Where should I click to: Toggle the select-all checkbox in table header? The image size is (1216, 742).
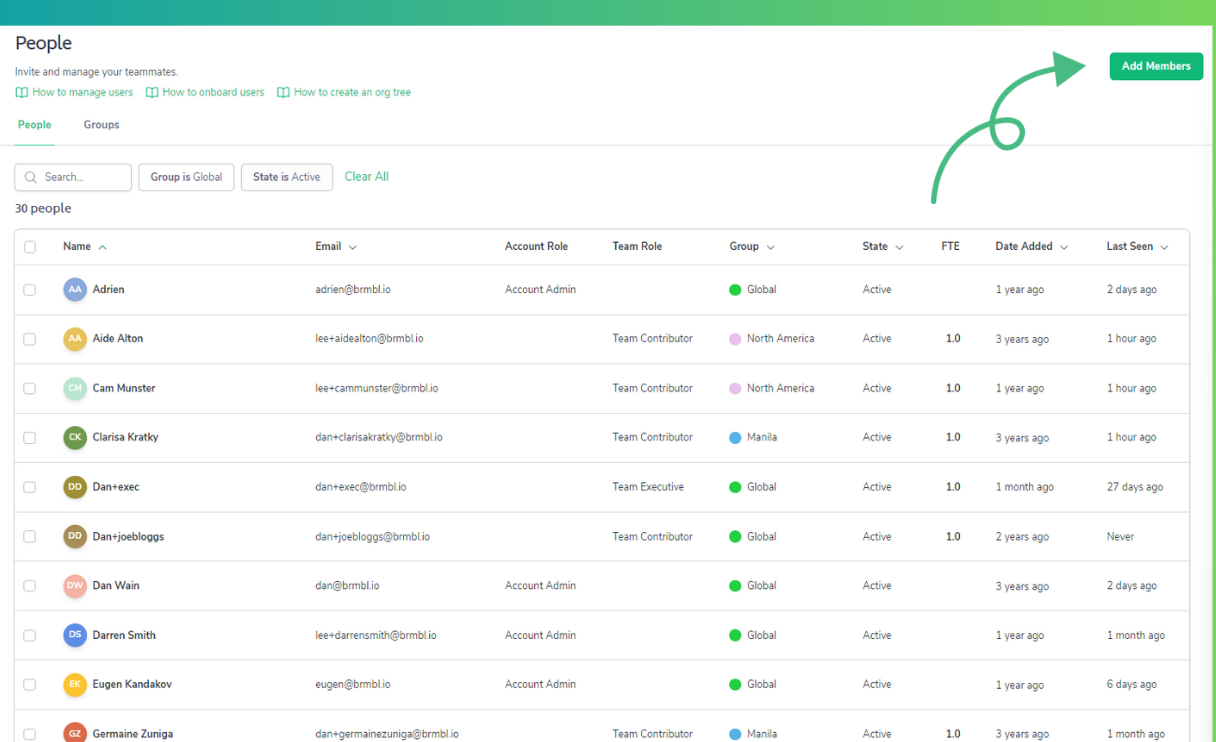coord(30,247)
